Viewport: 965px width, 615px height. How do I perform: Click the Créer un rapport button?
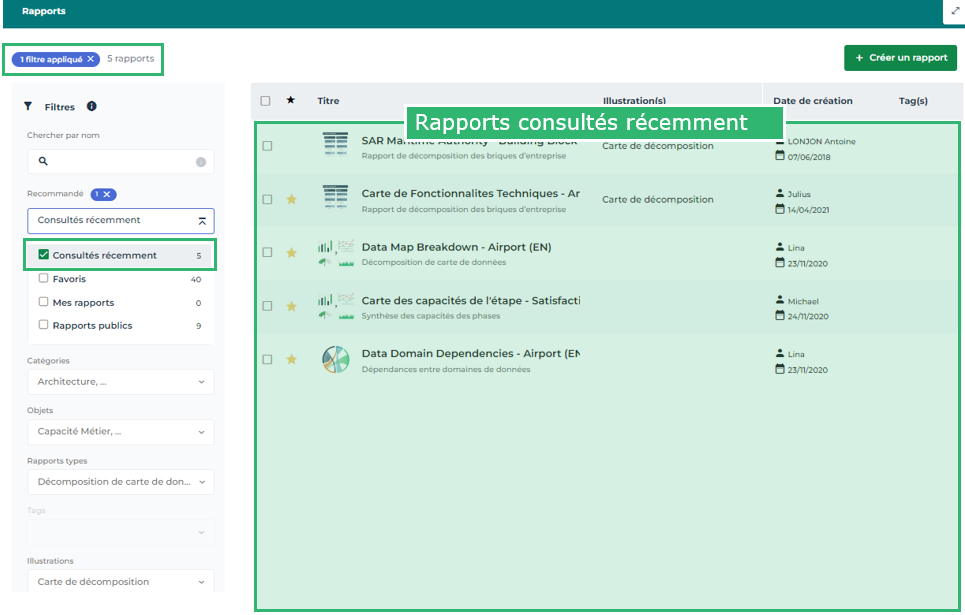(x=900, y=58)
